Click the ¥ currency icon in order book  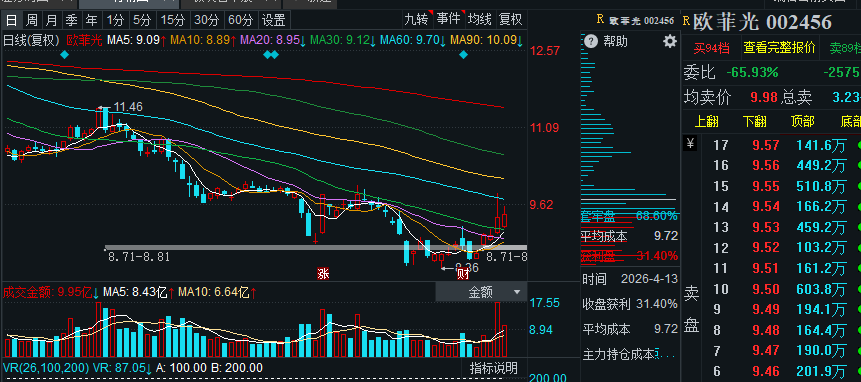coord(691,144)
